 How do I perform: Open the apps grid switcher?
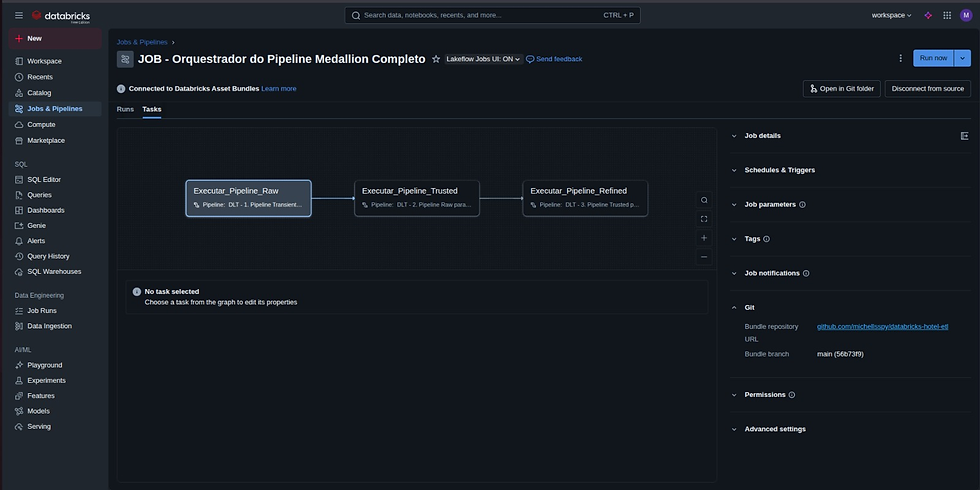coord(947,16)
